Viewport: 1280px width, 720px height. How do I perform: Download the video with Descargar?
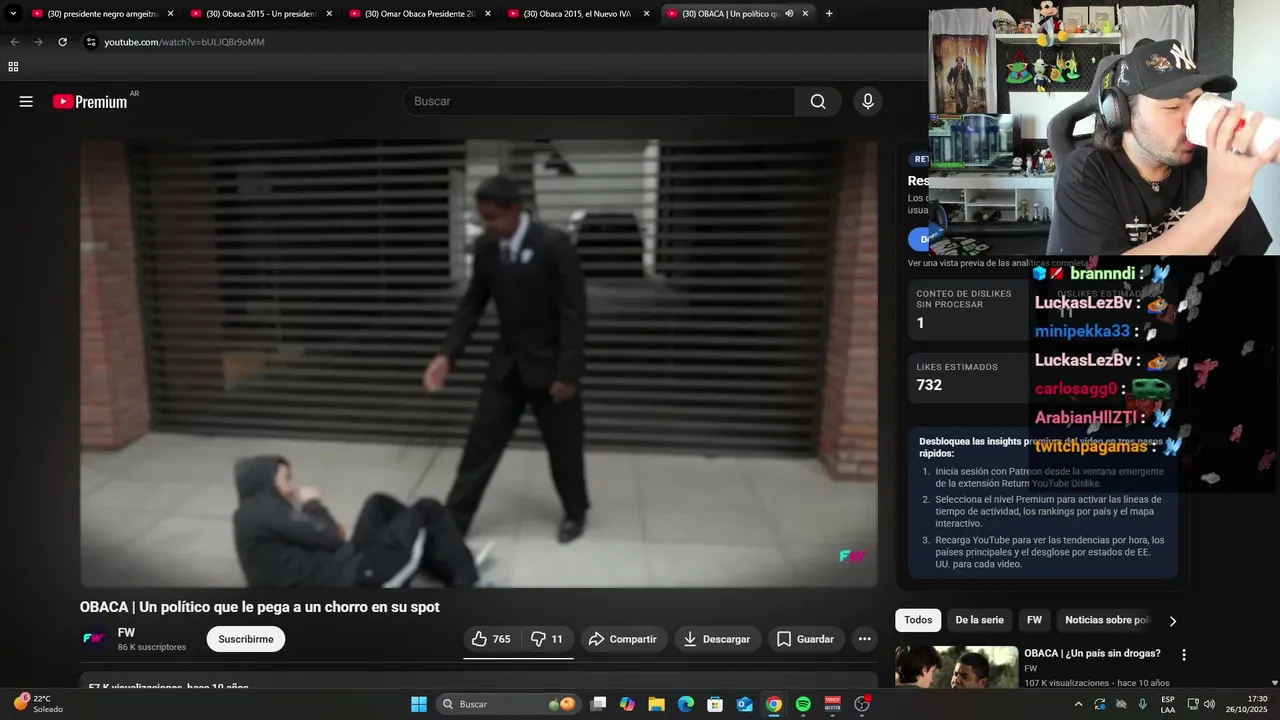tap(717, 639)
